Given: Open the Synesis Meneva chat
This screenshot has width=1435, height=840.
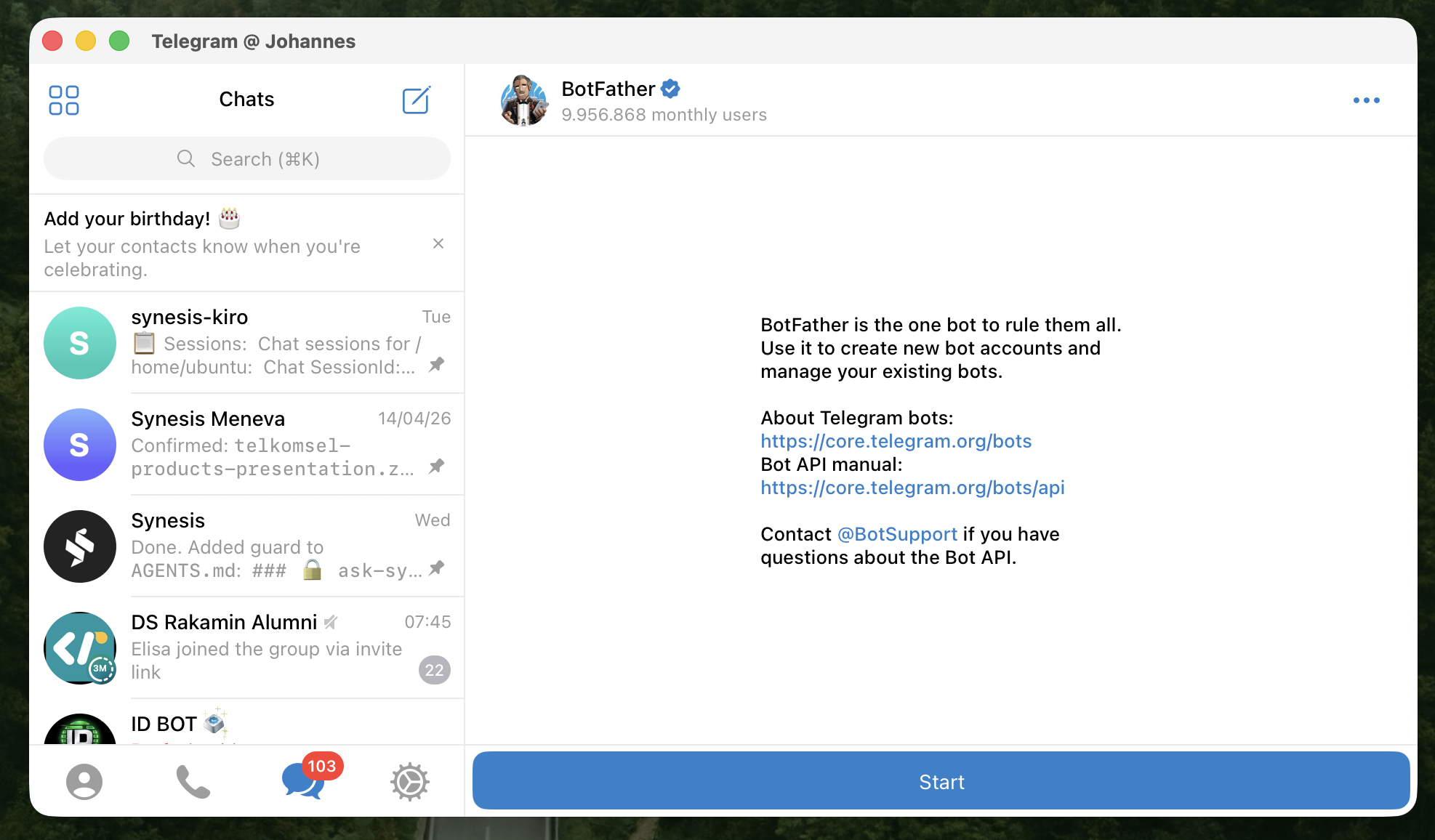Looking at the screenshot, I should click(247, 444).
